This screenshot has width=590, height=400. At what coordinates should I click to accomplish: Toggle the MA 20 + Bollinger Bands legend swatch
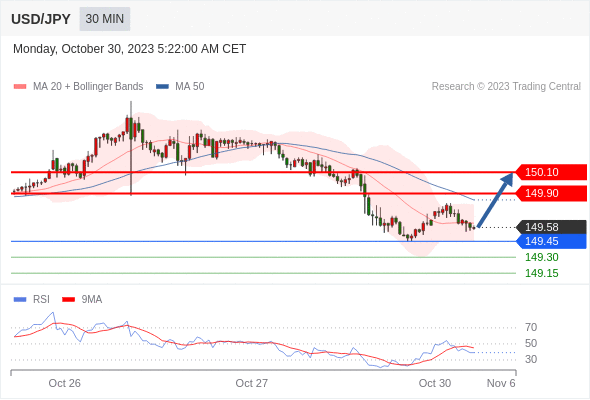coord(20,87)
